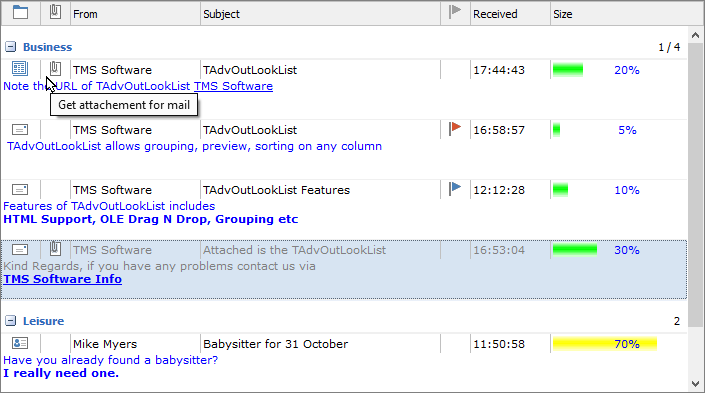
Task: Click the bold text 'I really need one.'
Action: 61,373
